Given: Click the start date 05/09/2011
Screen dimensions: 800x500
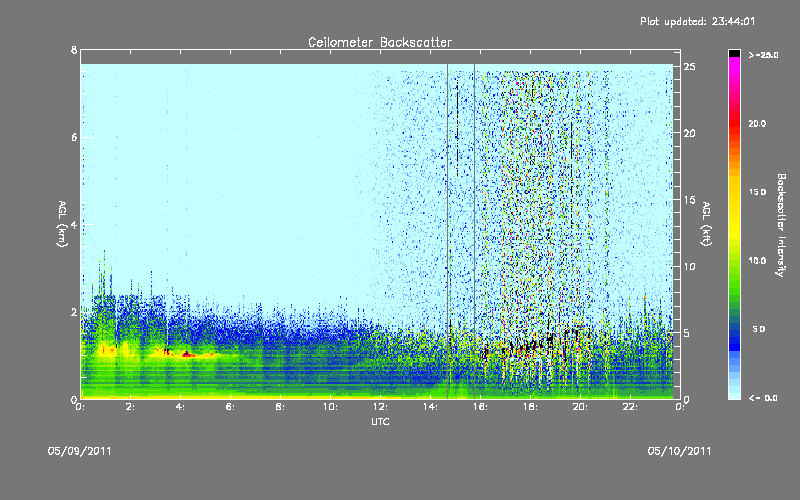Looking at the screenshot, I should pos(80,452).
